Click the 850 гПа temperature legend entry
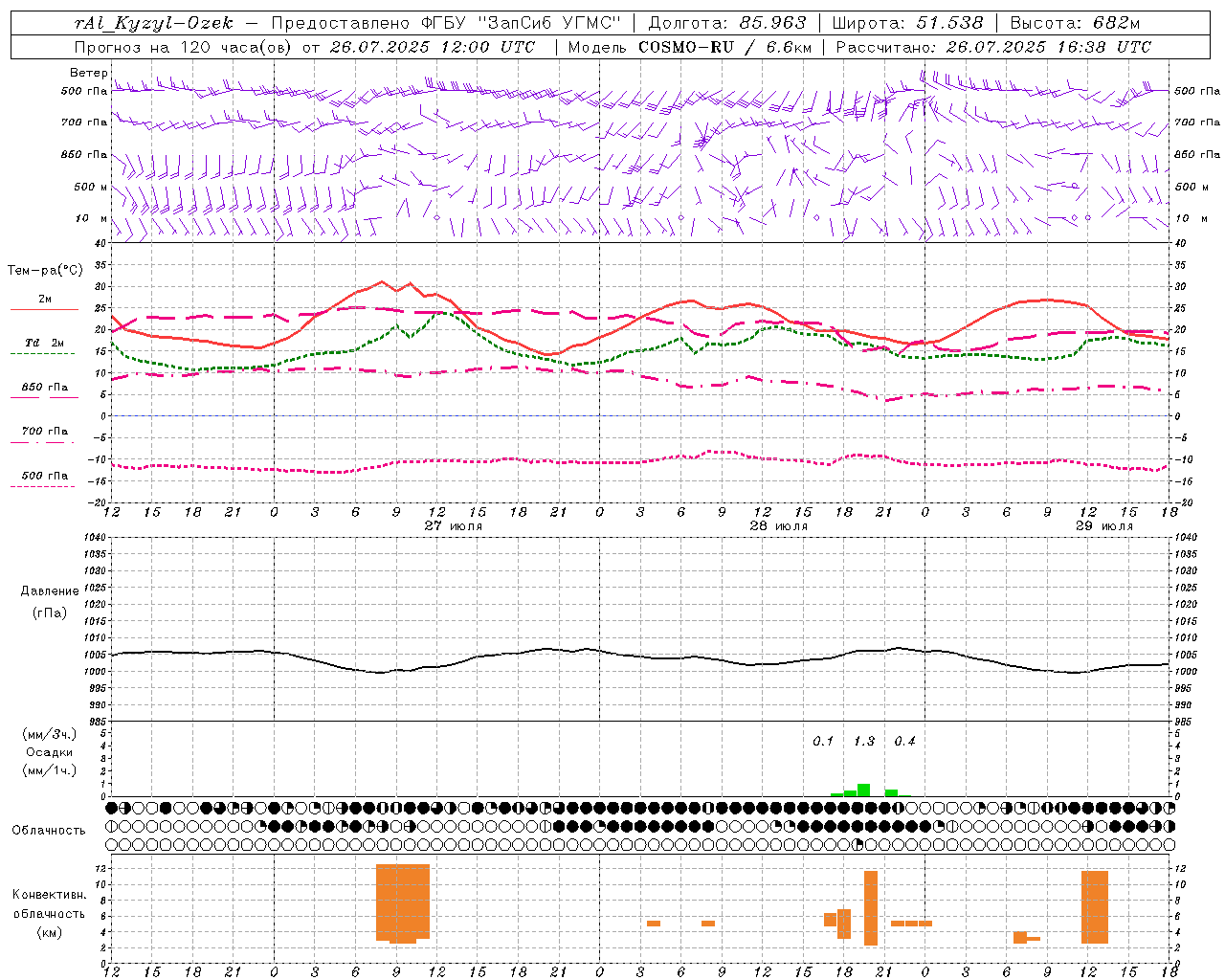 [x=45, y=387]
